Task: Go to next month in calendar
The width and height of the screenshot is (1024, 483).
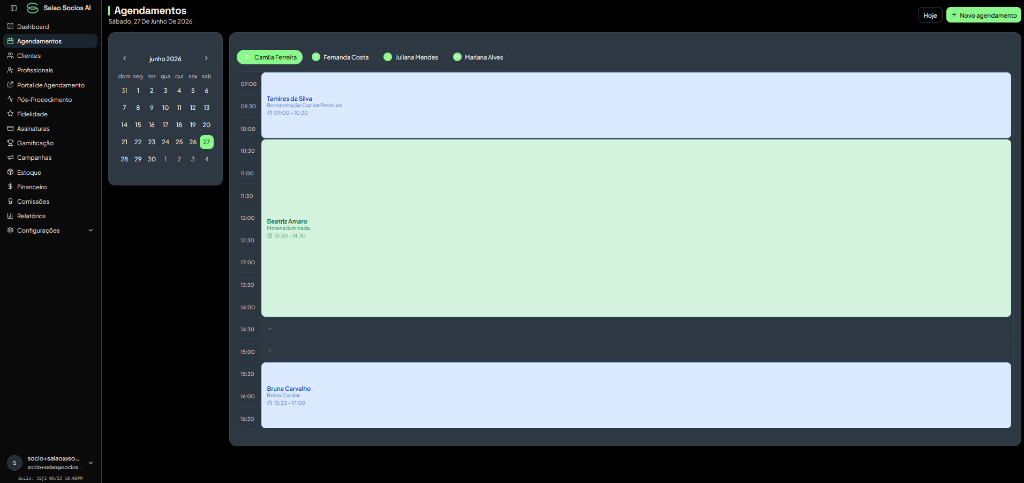Action: pyautogui.click(x=206, y=59)
